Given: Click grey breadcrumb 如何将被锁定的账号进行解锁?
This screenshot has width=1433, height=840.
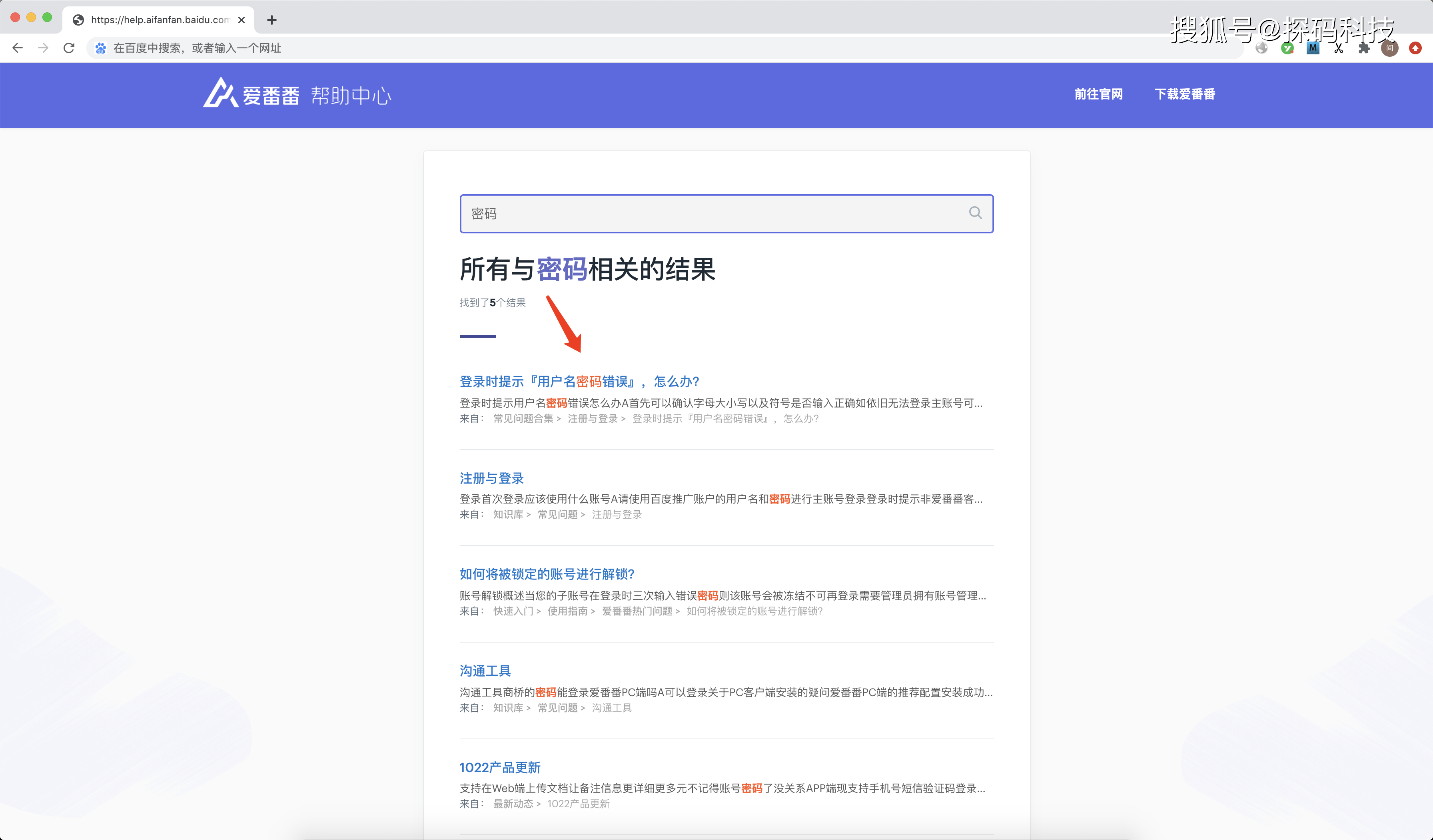Looking at the screenshot, I should [754, 611].
